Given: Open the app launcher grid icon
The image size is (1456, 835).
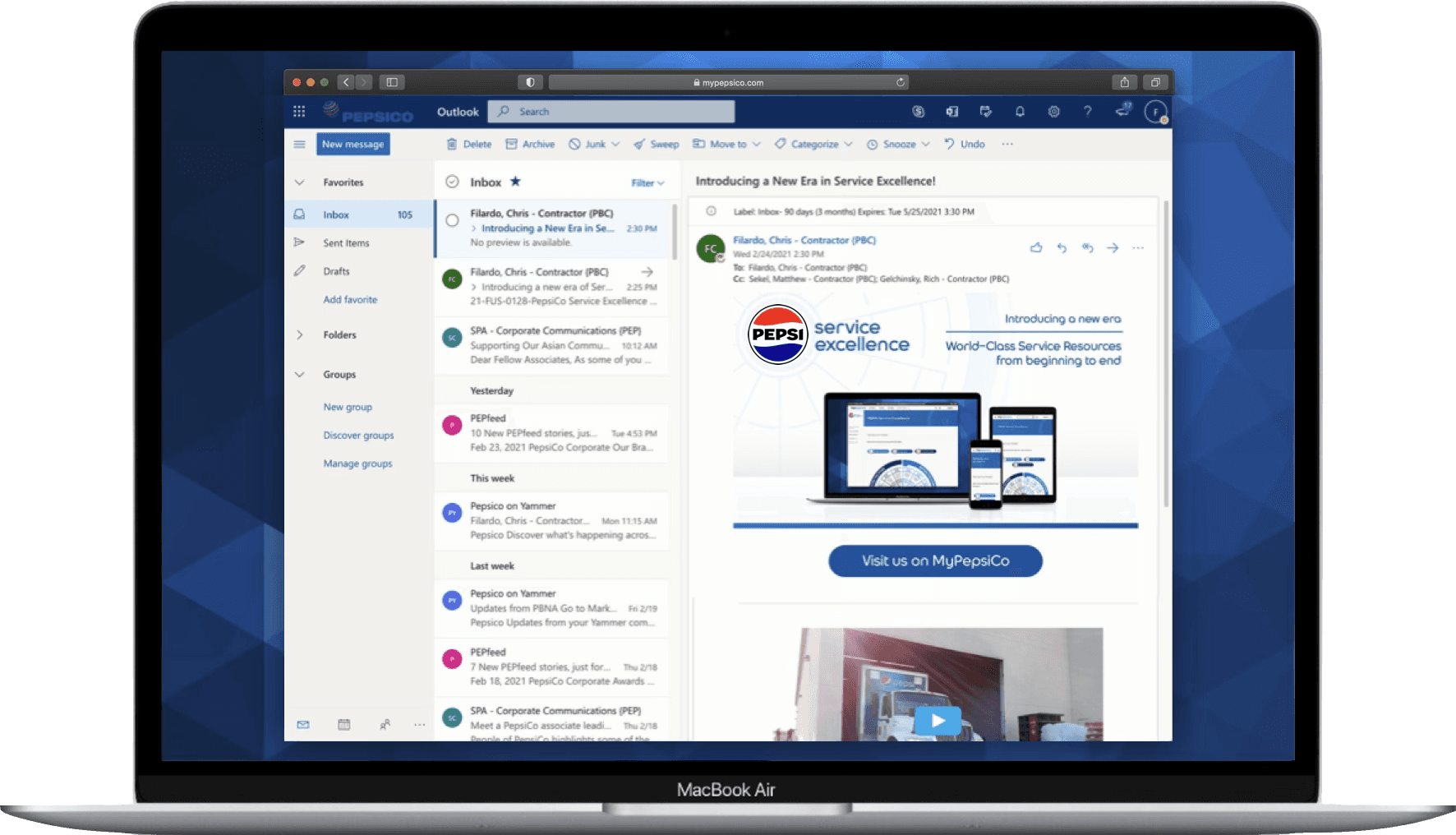Looking at the screenshot, I should [x=299, y=112].
